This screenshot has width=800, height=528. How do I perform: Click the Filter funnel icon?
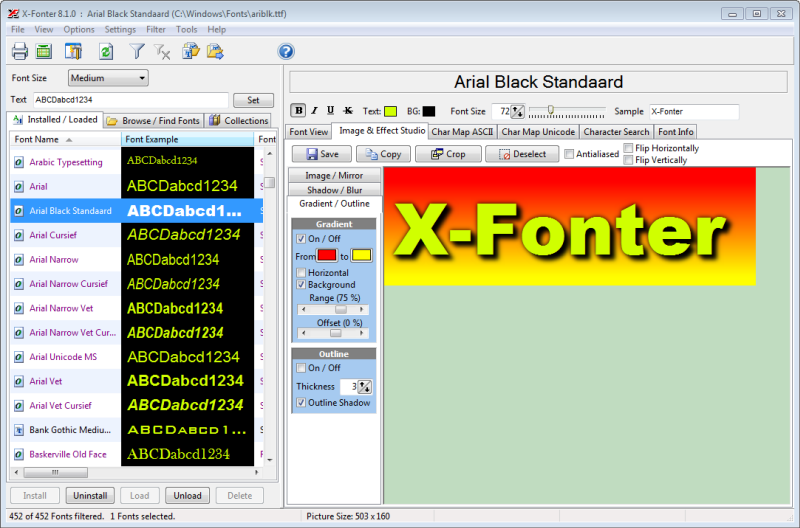click(137, 52)
